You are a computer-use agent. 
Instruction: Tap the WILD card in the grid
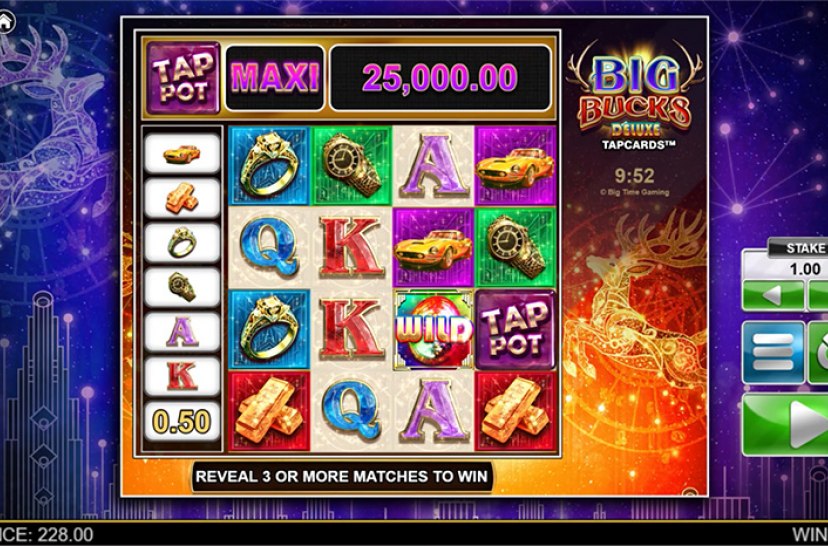point(433,330)
